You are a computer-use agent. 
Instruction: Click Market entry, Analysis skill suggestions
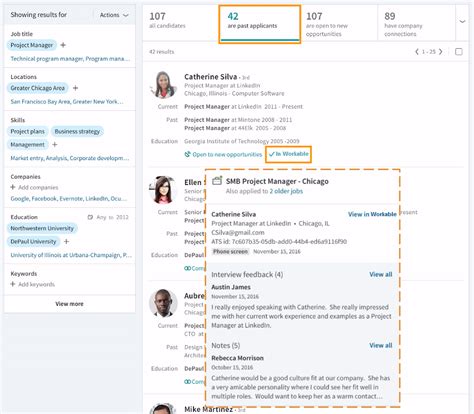tap(70, 158)
